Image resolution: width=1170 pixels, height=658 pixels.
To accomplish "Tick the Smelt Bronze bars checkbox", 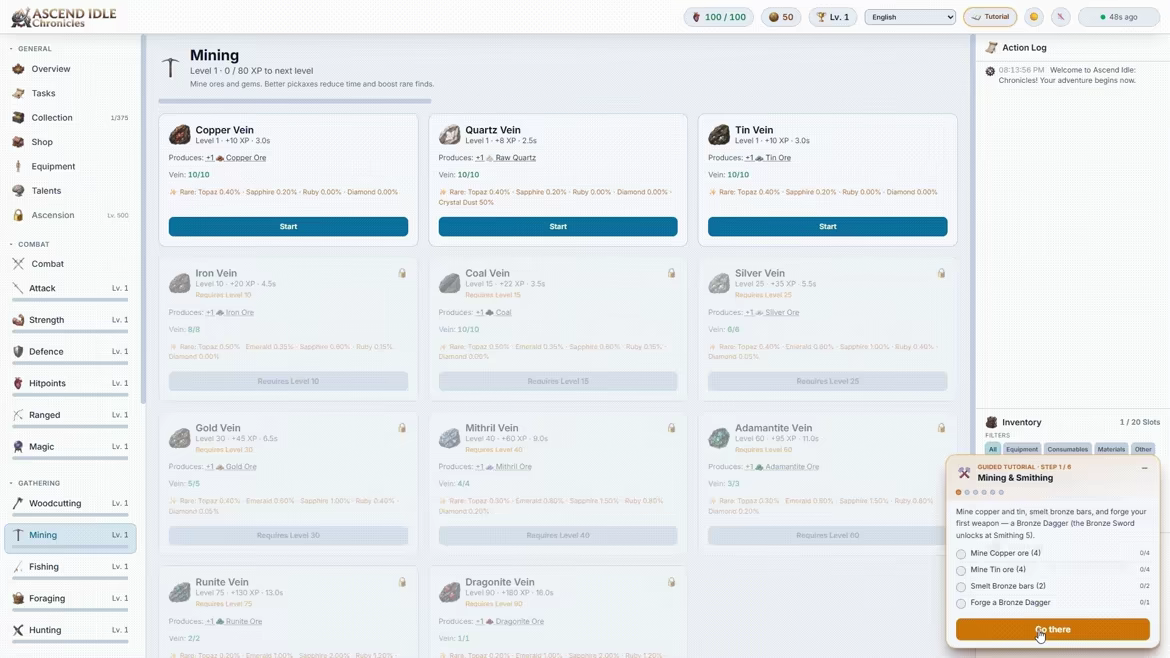I will (x=961, y=586).
